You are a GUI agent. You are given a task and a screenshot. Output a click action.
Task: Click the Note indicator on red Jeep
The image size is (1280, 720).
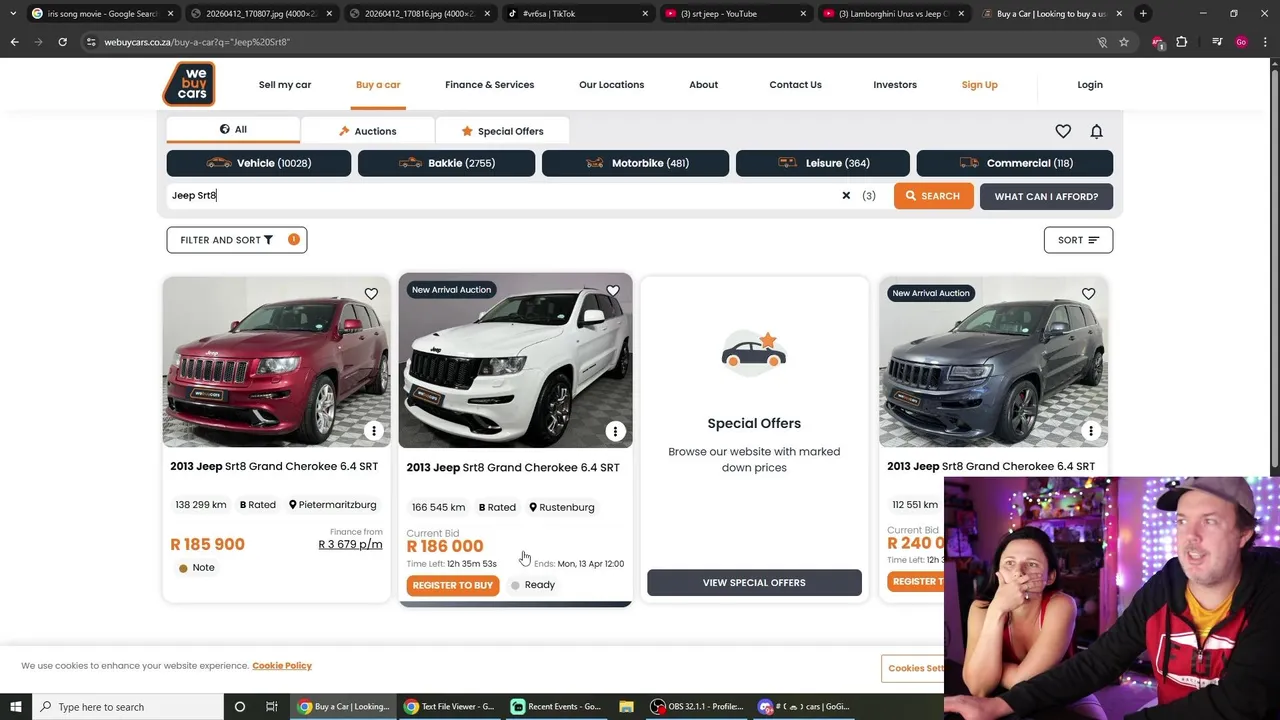click(196, 568)
